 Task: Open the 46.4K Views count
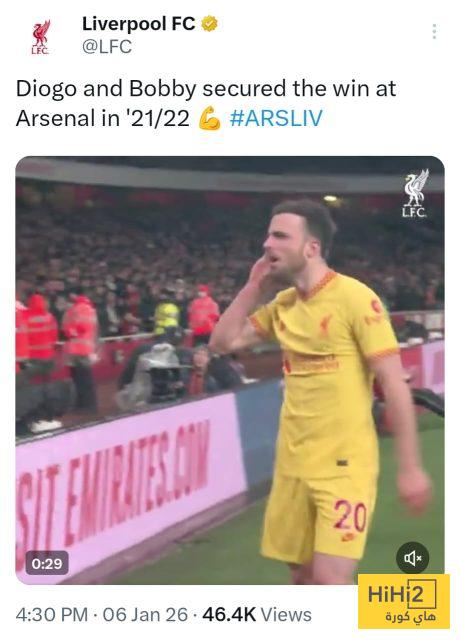point(257,614)
